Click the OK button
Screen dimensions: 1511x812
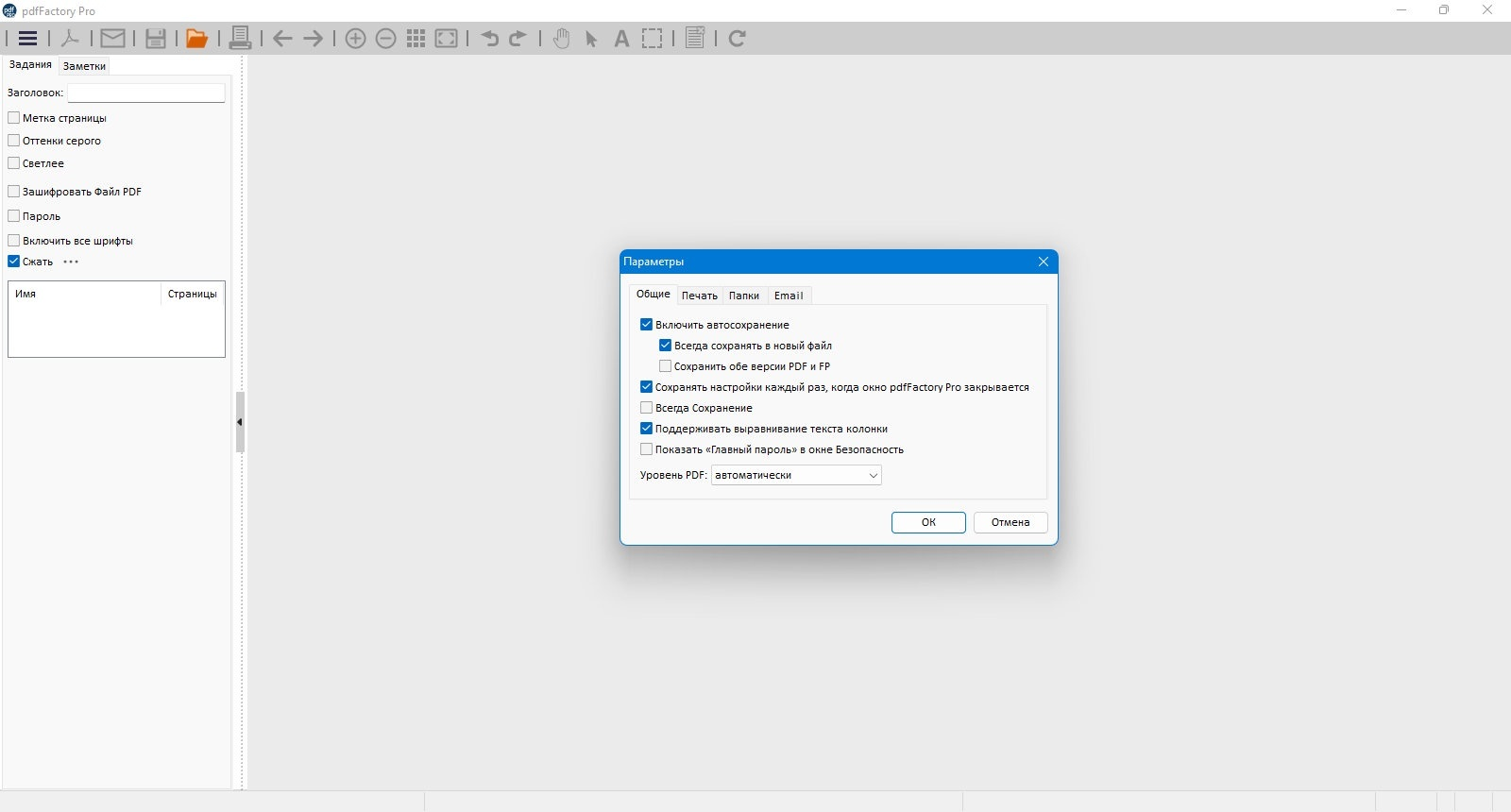[928, 522]
